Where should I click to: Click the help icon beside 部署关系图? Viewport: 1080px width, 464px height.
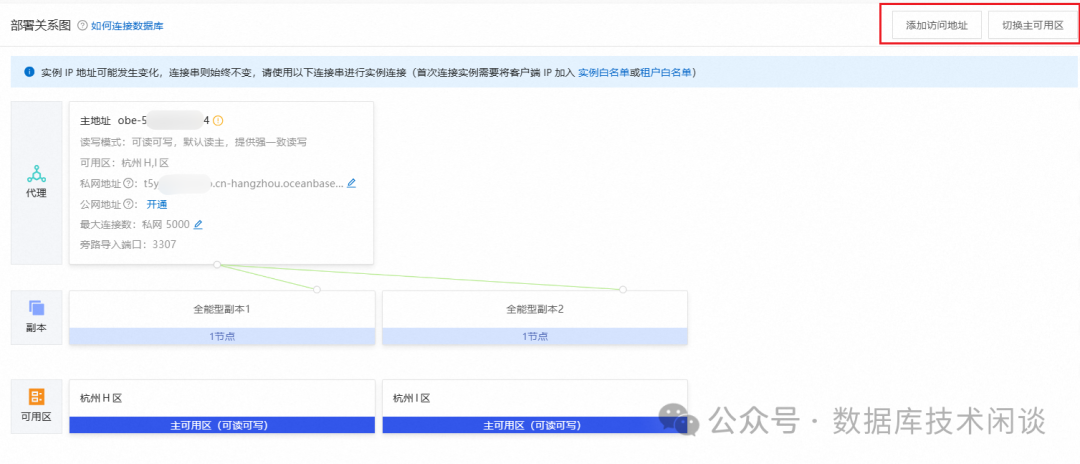pos(82,26)
